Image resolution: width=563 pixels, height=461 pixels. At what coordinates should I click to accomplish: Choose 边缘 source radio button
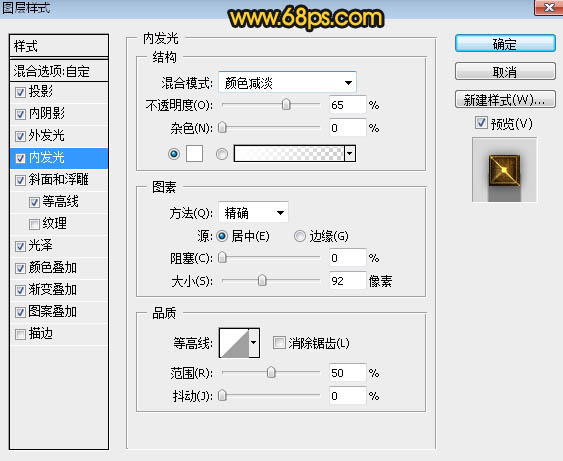[x=300, y=236]
